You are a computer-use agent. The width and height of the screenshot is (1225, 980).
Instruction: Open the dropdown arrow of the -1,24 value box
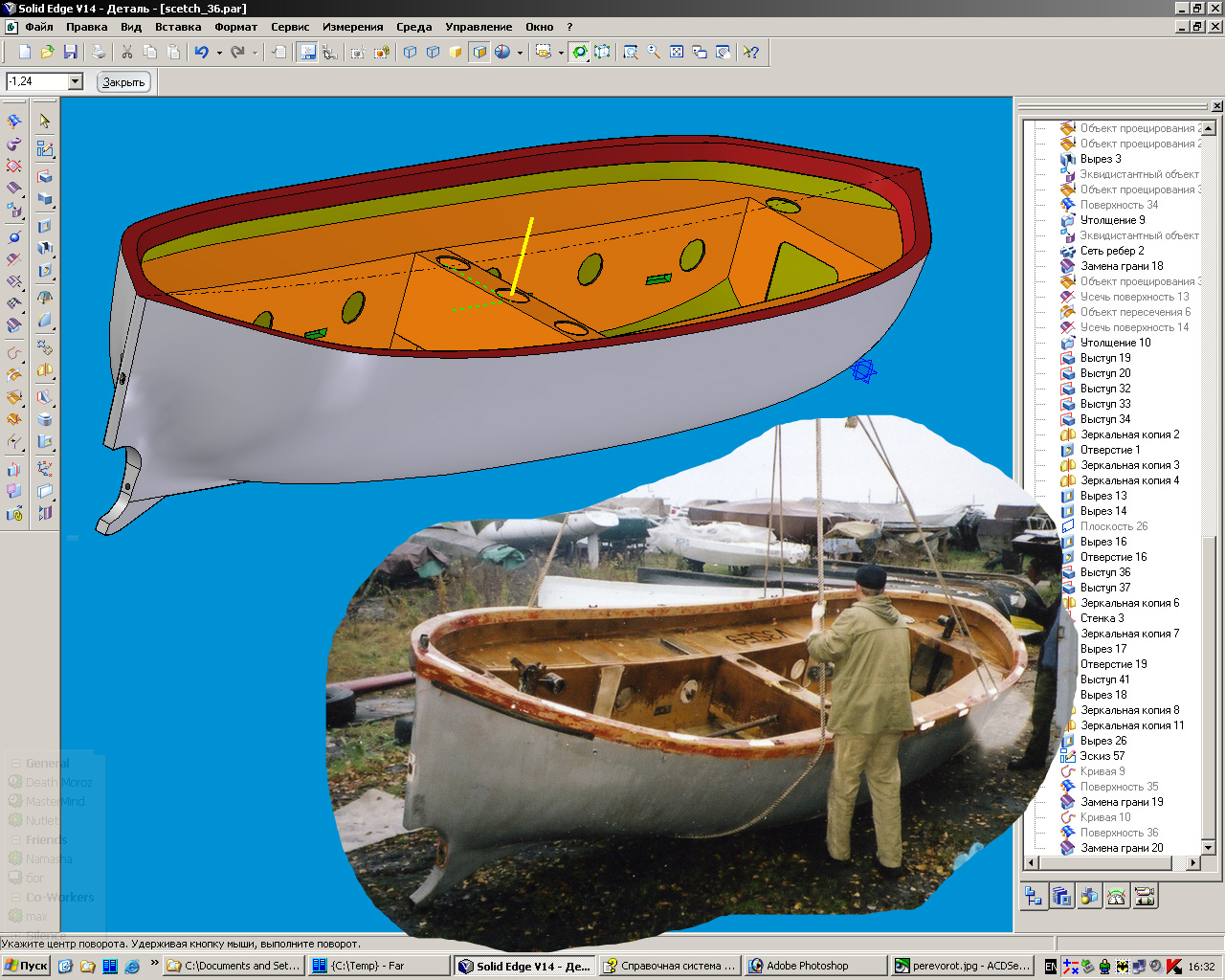pos(75,82)
